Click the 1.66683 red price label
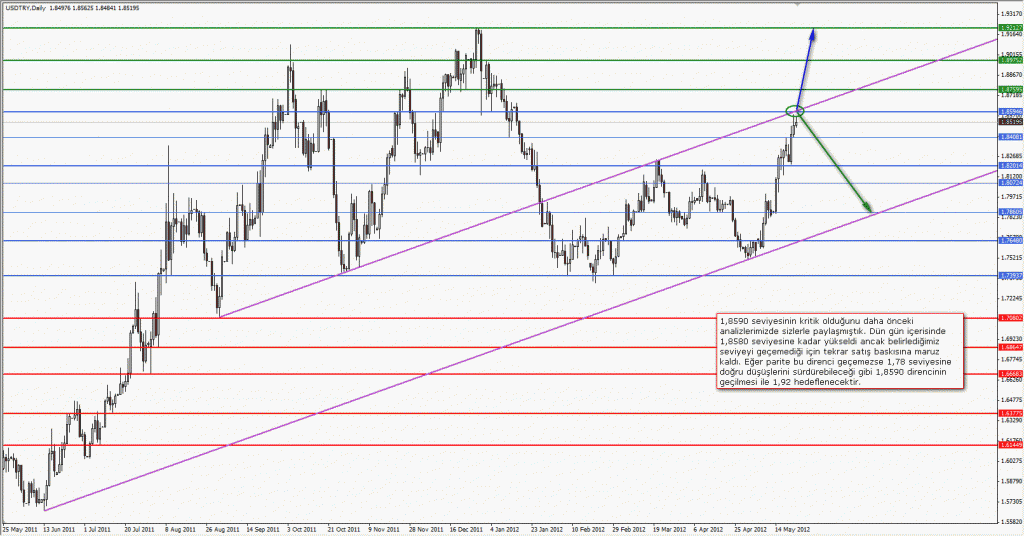 coord(1010,373)
